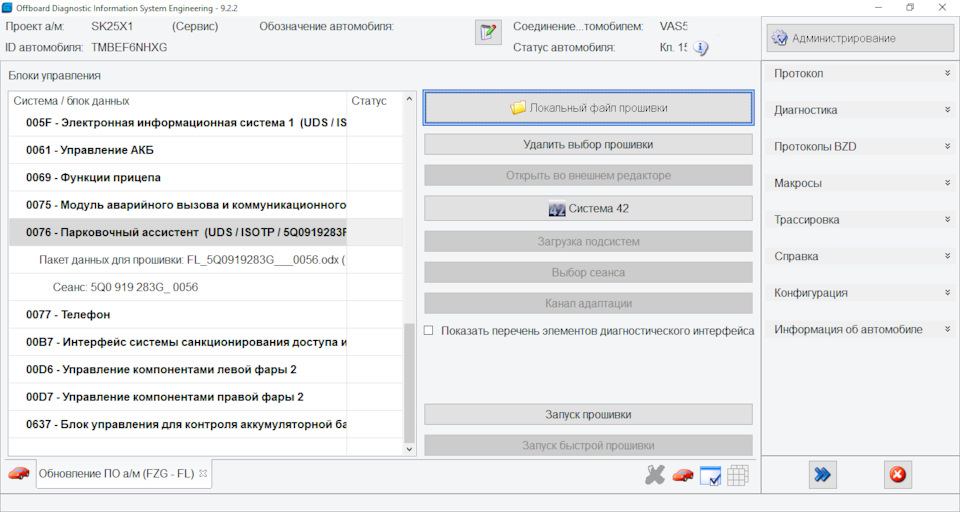Click the Канал адаптации button
The image size is (960, 512).
[588, 303]
